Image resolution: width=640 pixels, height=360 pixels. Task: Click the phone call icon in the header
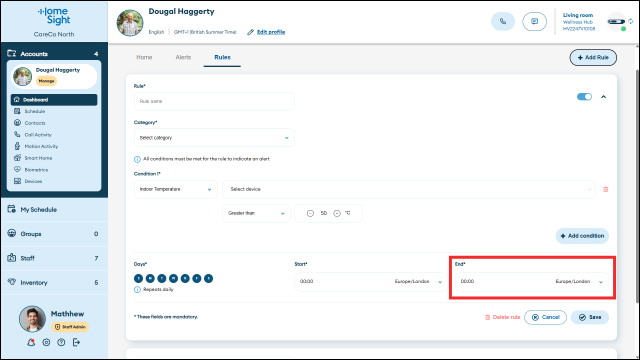click(x=503, y=22)
